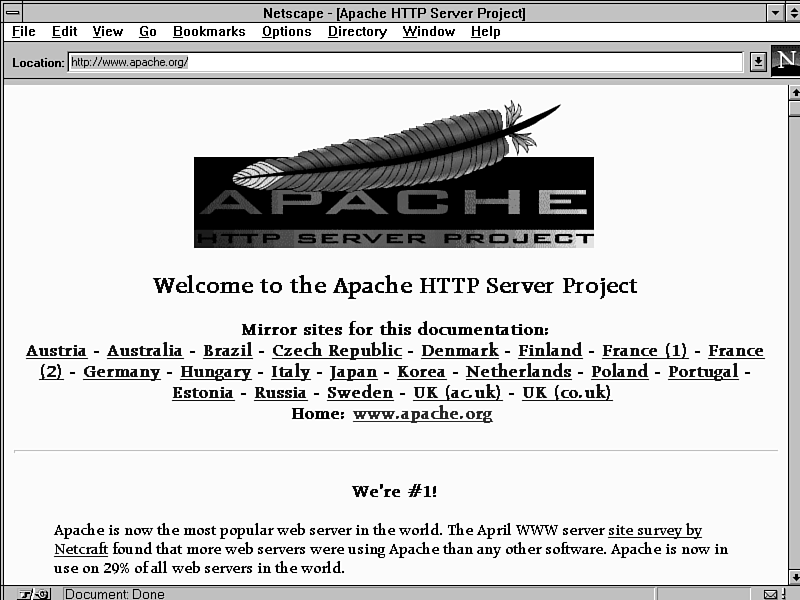
Task: Click the We're #1! heading
Action: point(394,491)
